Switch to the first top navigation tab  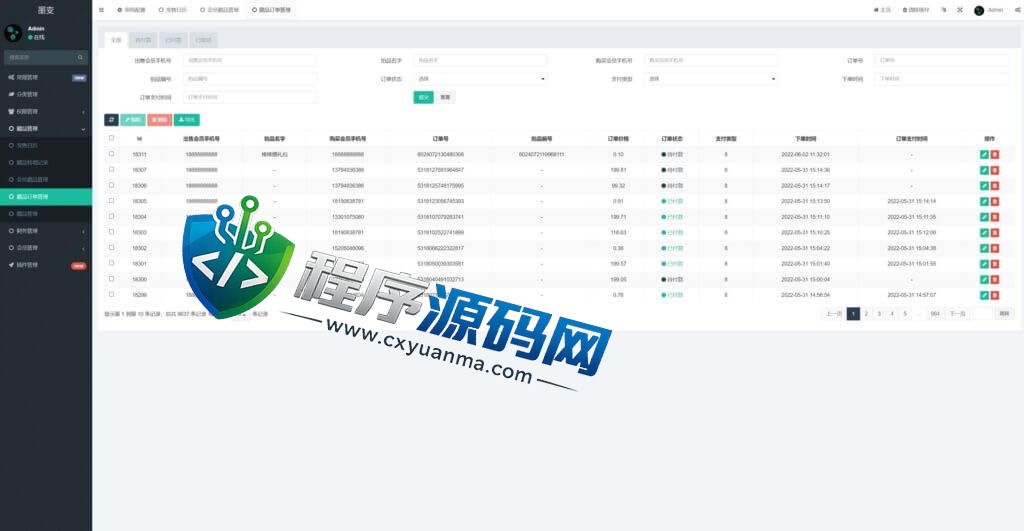tap(131, 10)
